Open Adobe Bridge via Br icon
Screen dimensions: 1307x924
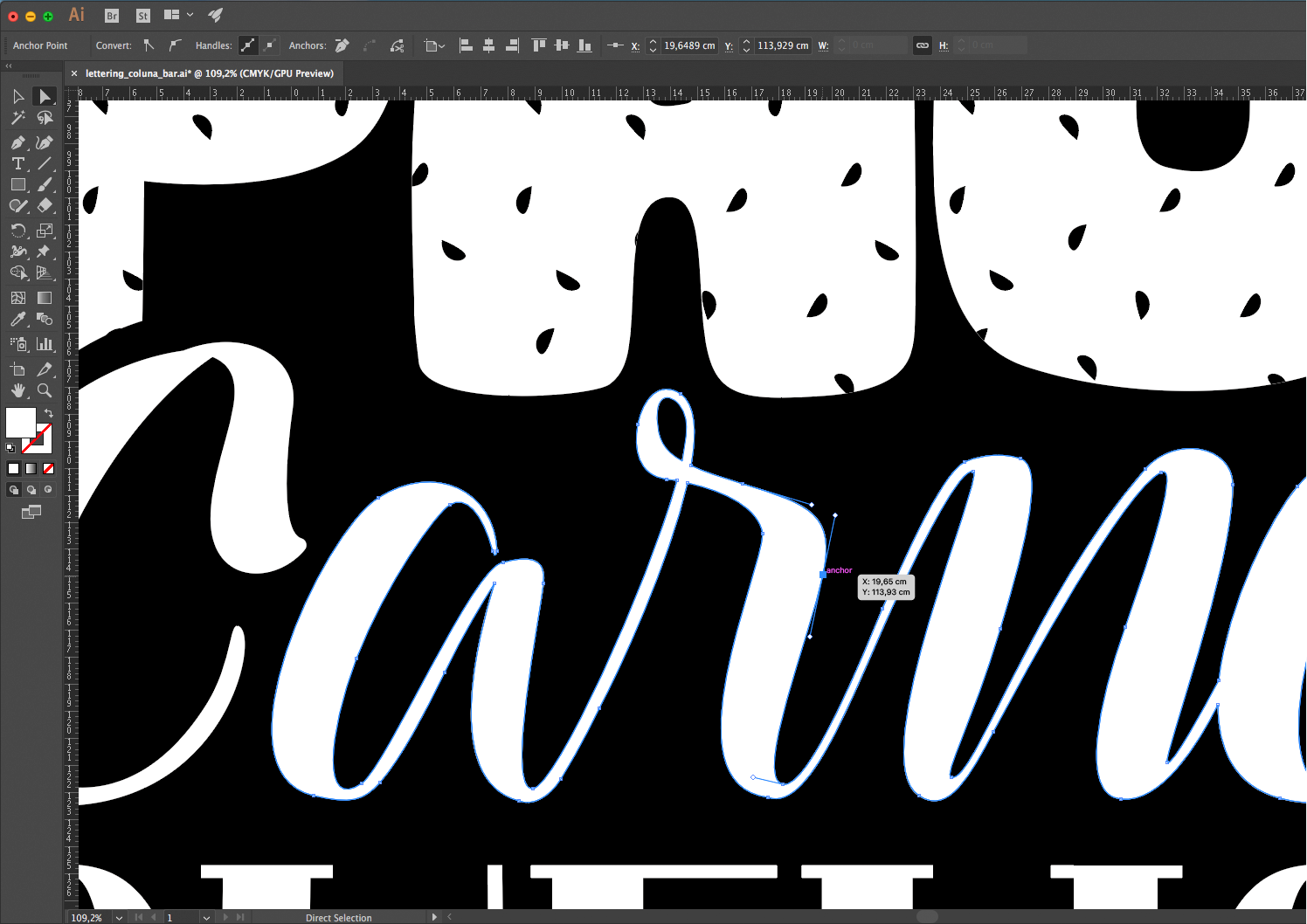(x=112, y=15)
